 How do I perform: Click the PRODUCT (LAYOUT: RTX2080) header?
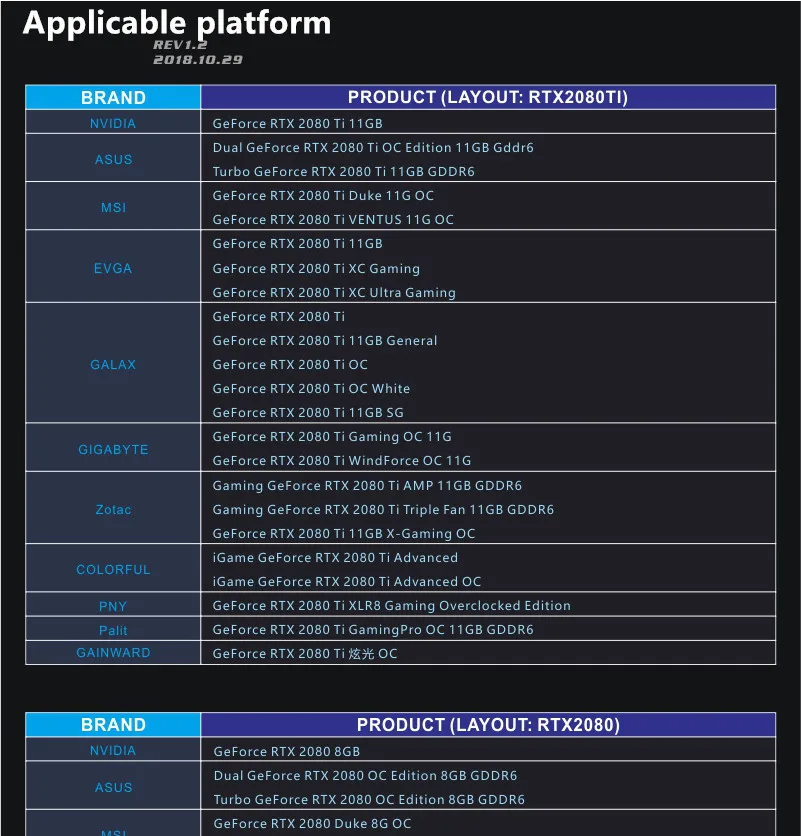(488, 725)
